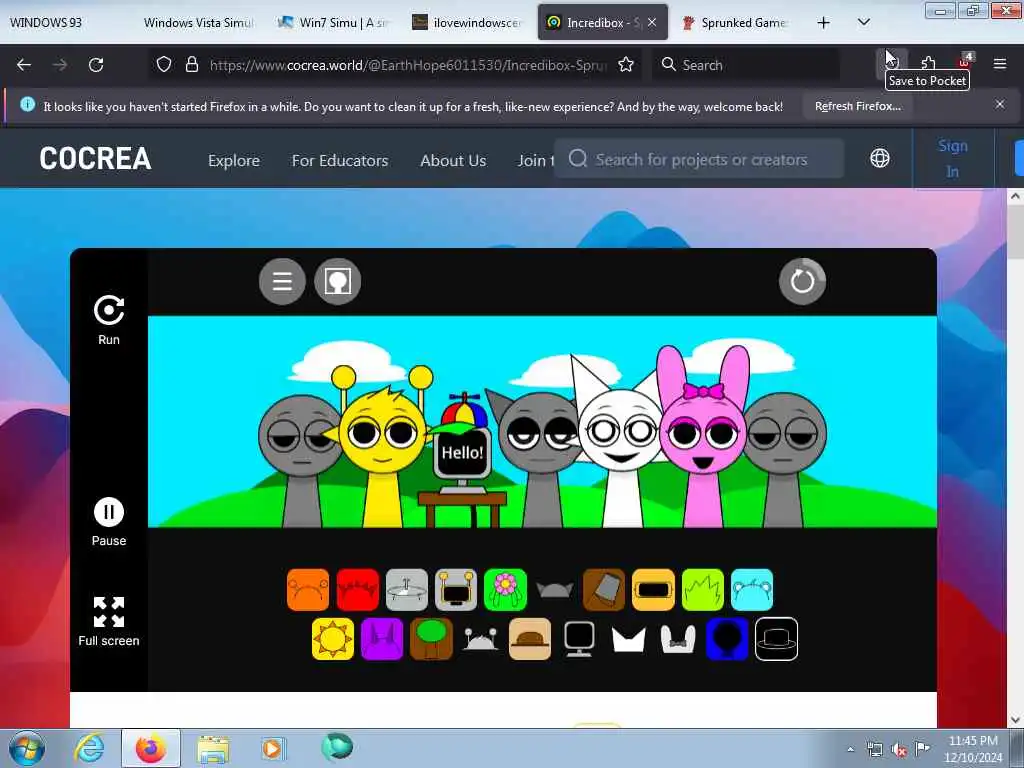Choose the green flower character icon
Image resolution: width=1024 pixels, height=768 pixels.
click(x=505, y=590)
